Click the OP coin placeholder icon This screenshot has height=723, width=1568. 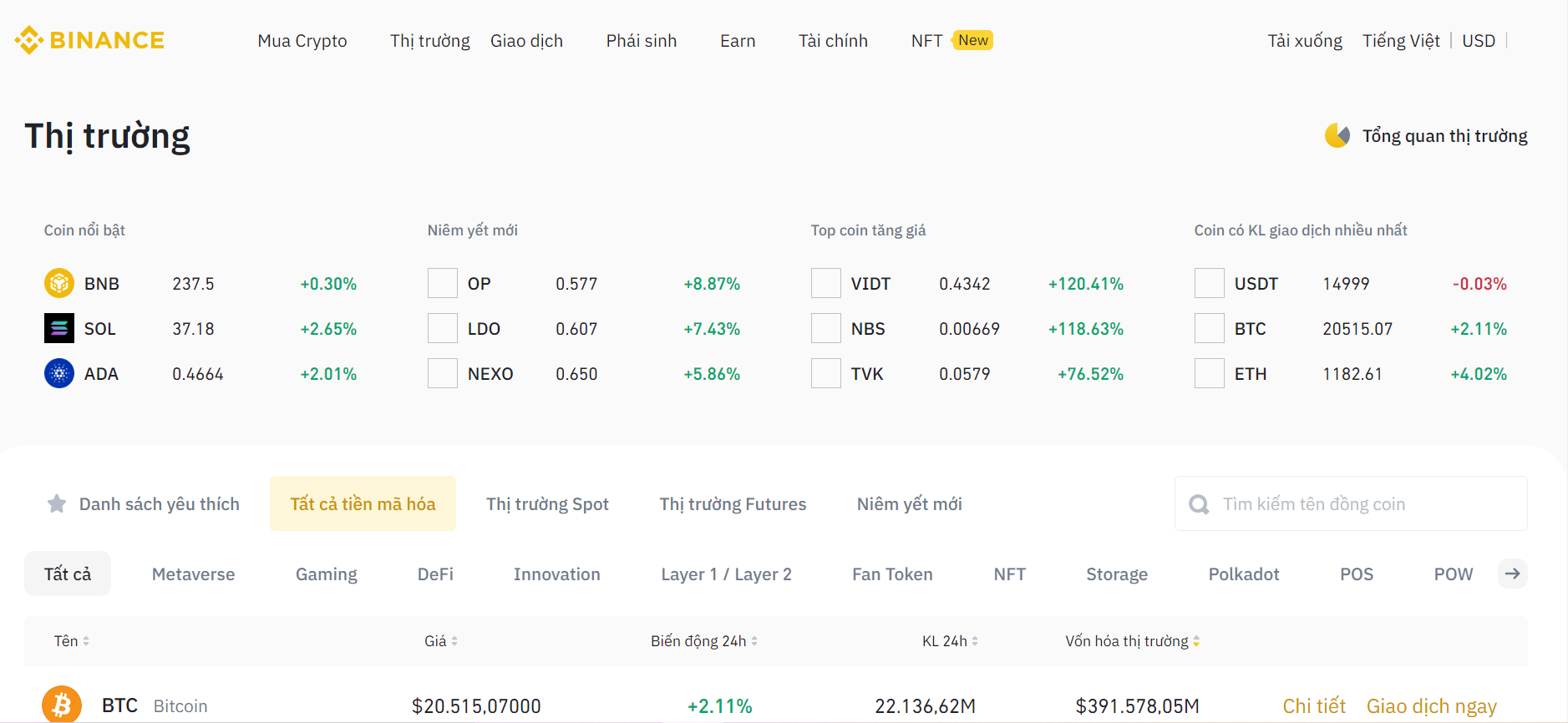click(443, 283)
